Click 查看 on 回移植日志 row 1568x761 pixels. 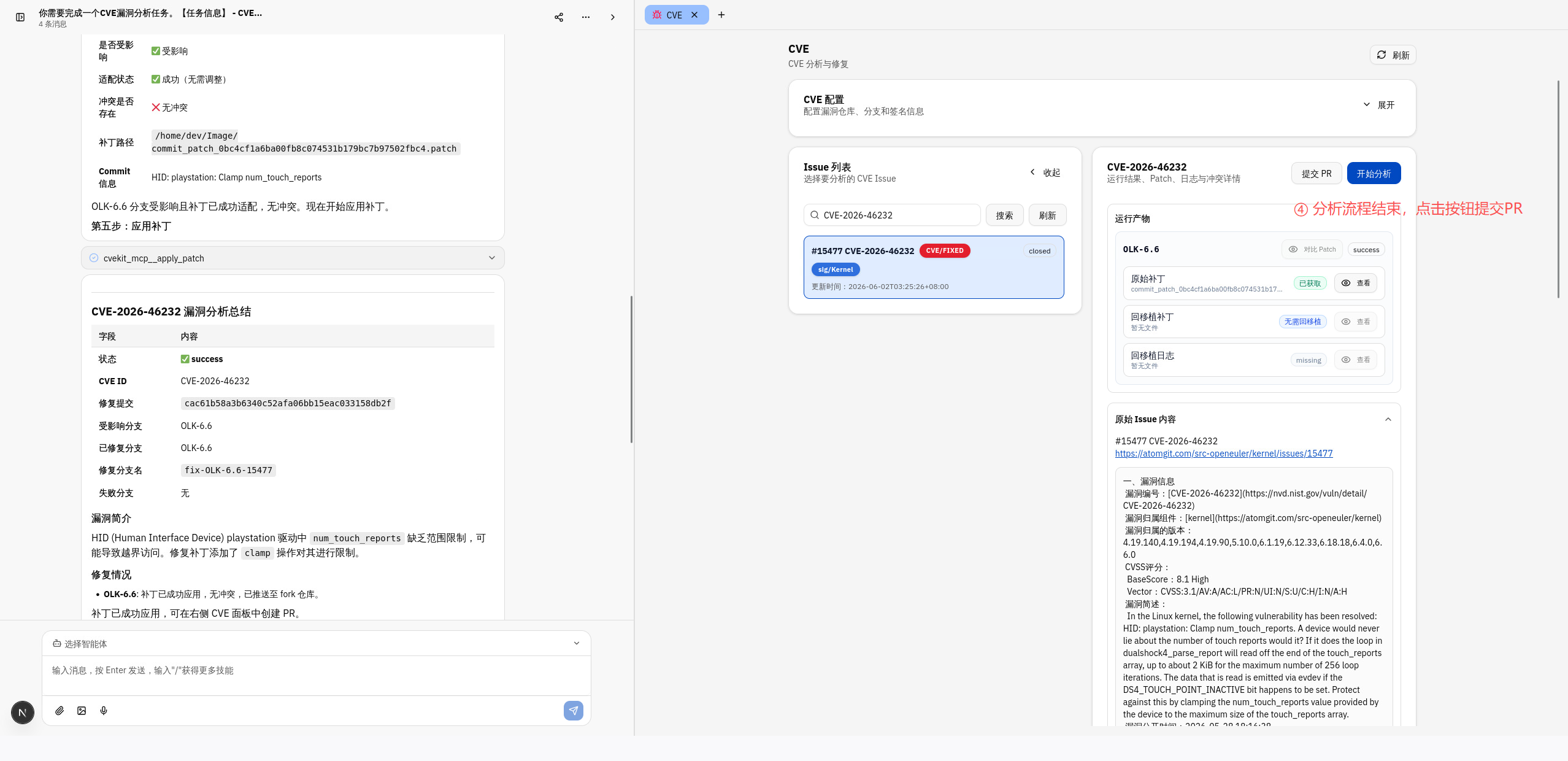1355,360
